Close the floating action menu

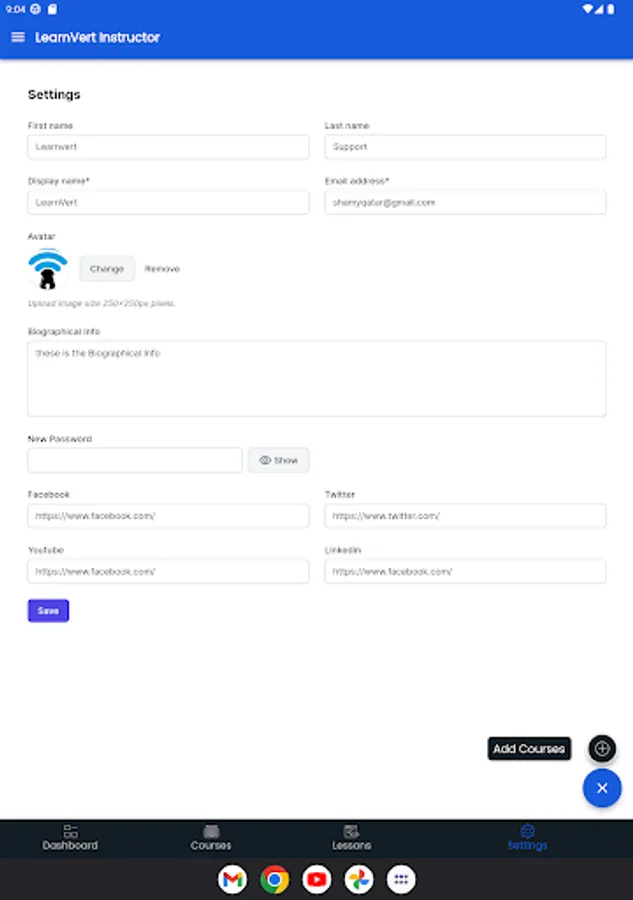[x=602, y=788]
